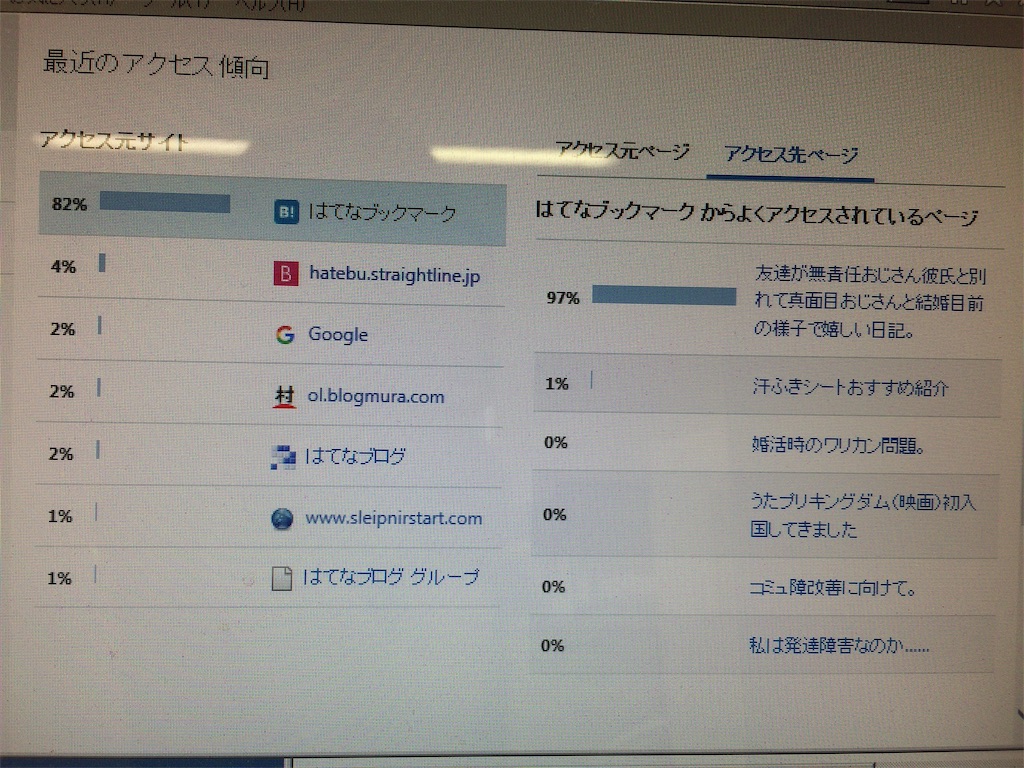Viewport: 1024px width, 768px height.
Task: Open the www.sleipnirstart.com link
Action: tap(394, 518)
